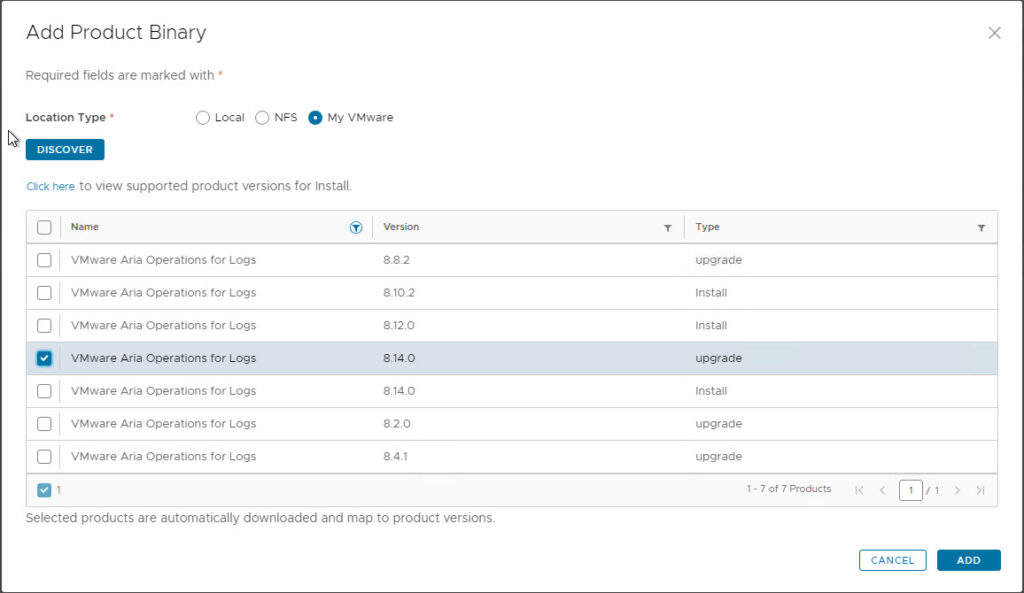The height and width of the screenshot is (593, 1024).
Task: Check the 8.12.0 Install row
Action: (x=44, y=325)
